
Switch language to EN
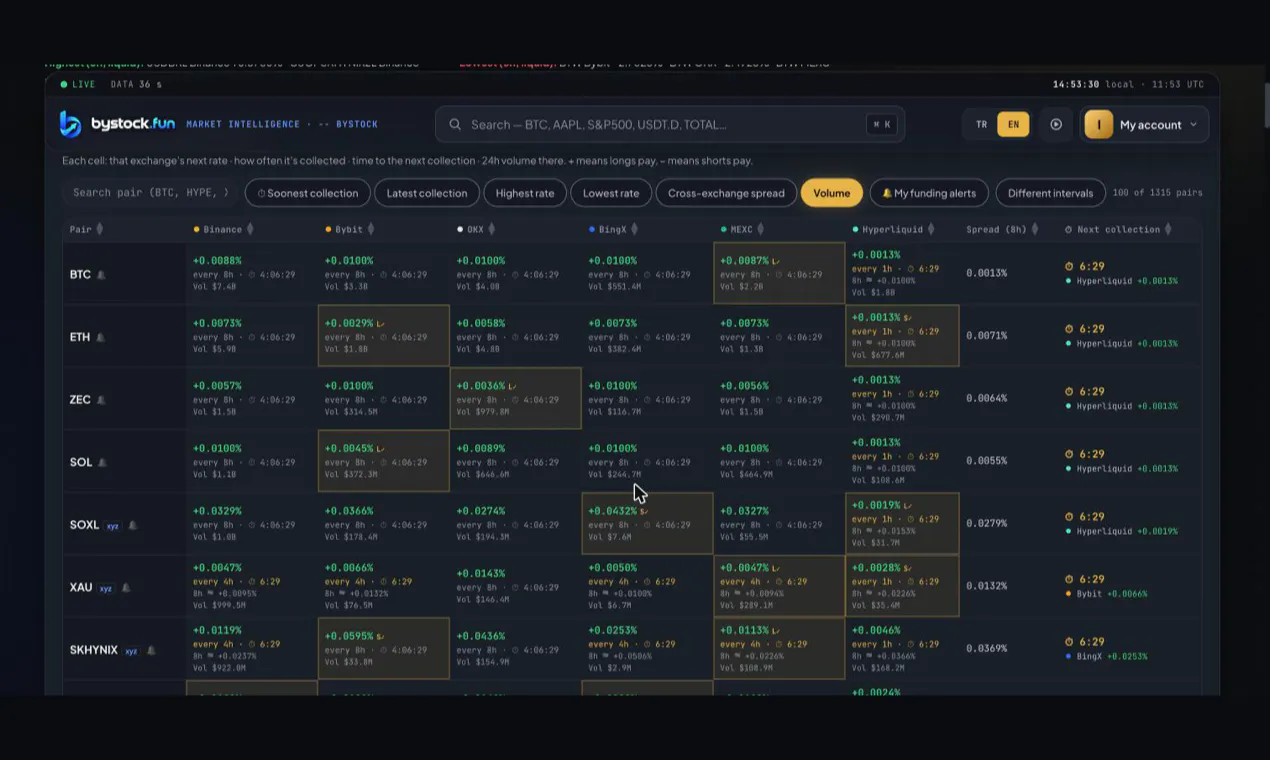(1013, 125)
